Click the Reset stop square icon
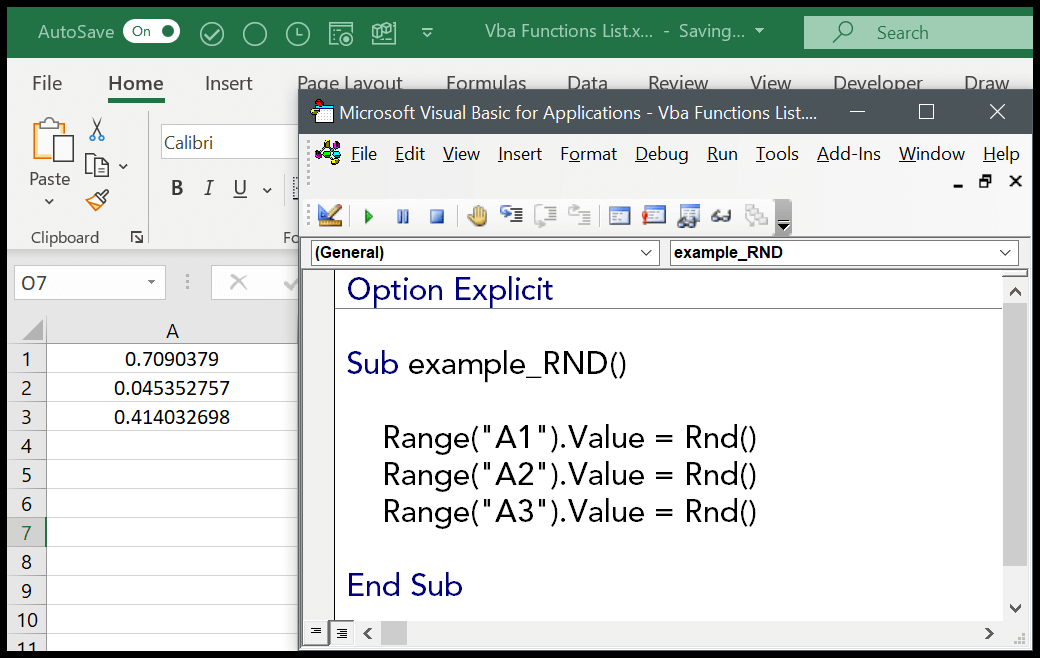Viewport: 1040px width, 658px height. (436, 216)
